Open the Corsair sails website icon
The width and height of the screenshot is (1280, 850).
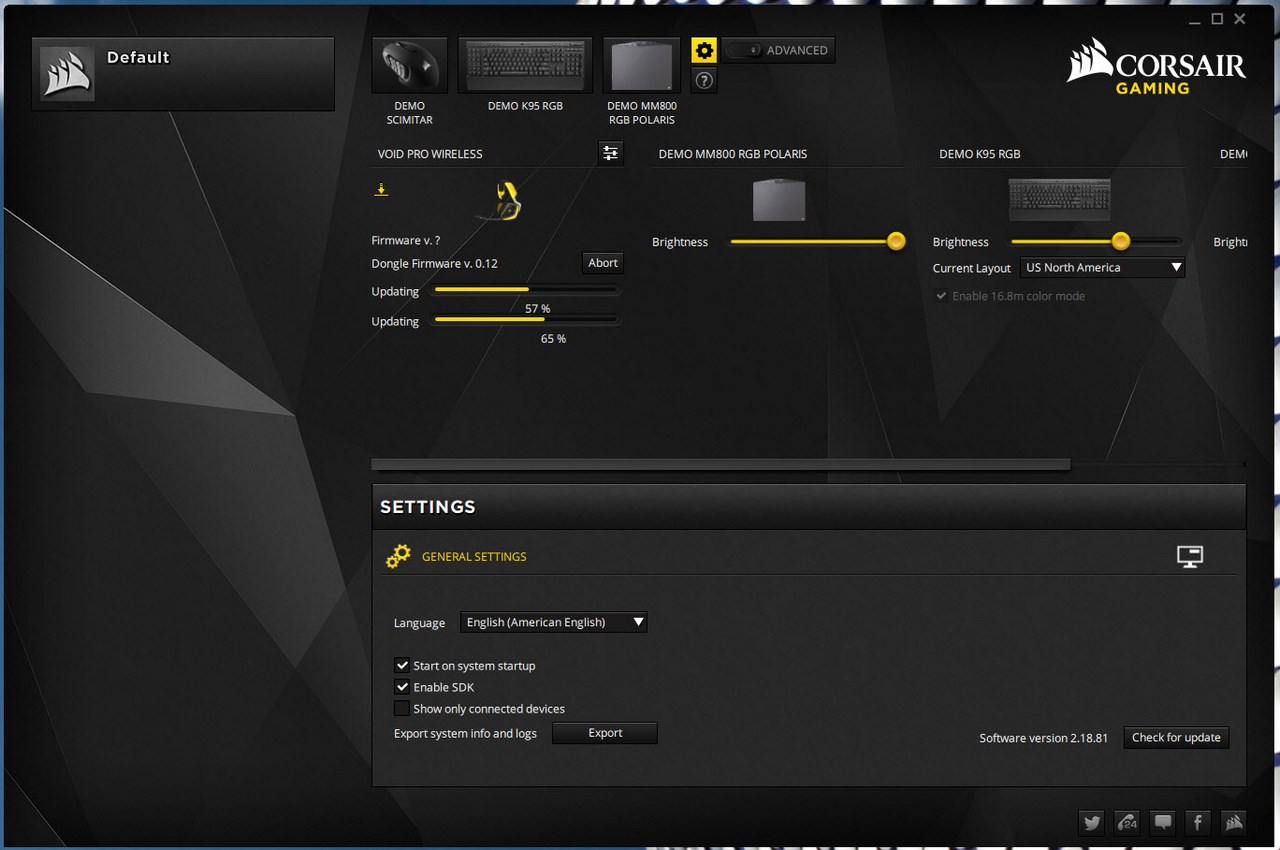coord(1233,822)
